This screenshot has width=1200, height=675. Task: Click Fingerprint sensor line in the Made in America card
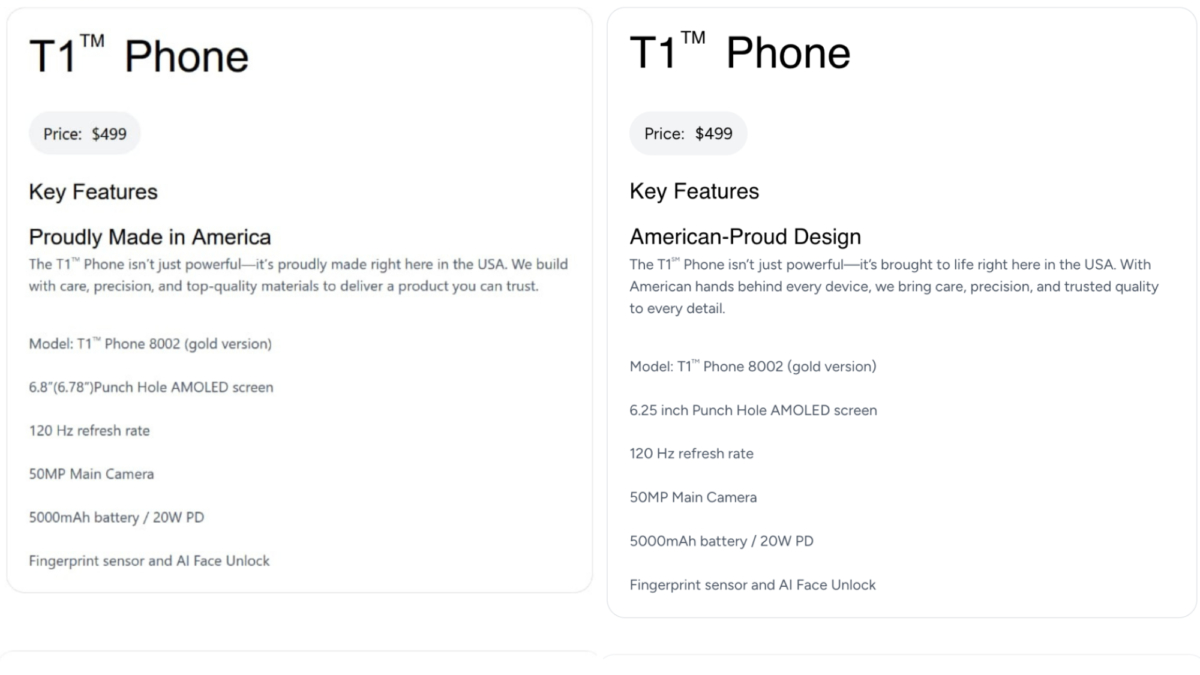coord(149,561)
